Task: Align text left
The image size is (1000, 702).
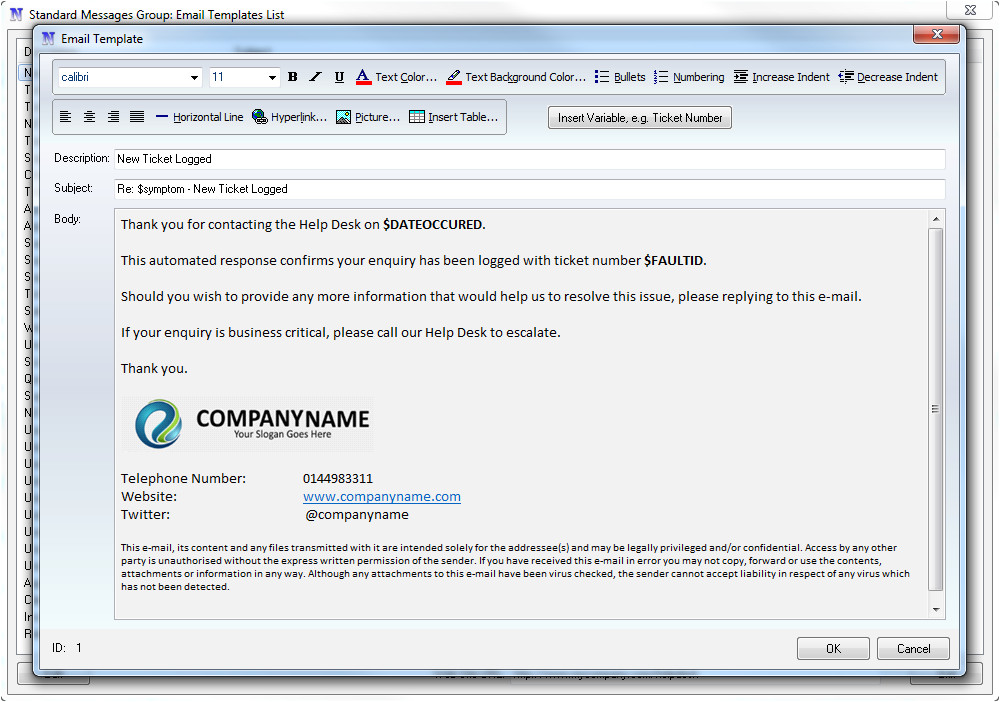Action: [x=66, y=117]
